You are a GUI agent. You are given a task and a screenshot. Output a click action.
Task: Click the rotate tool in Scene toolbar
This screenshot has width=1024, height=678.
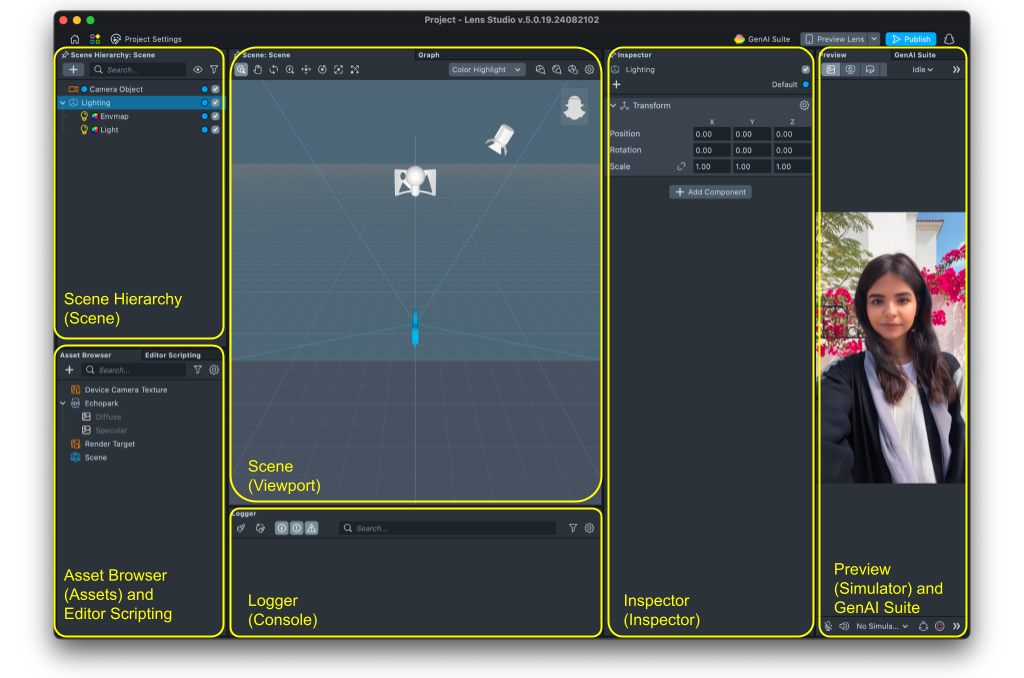pyautogui.click(x=274, y=70)
